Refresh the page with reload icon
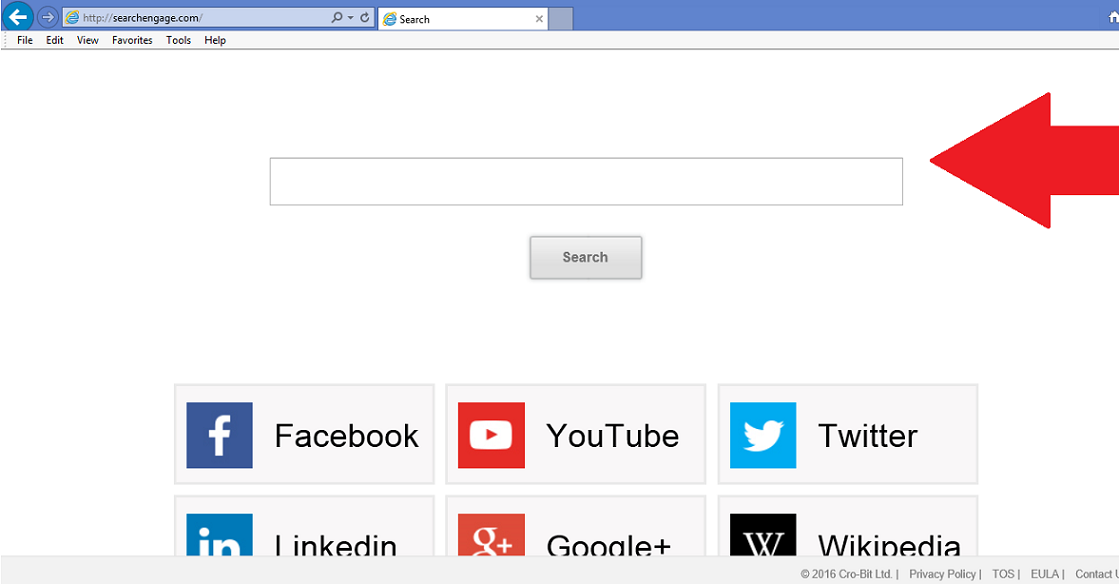The height and width of the screenshot is (584, 1119). click(x=365, y=17)
